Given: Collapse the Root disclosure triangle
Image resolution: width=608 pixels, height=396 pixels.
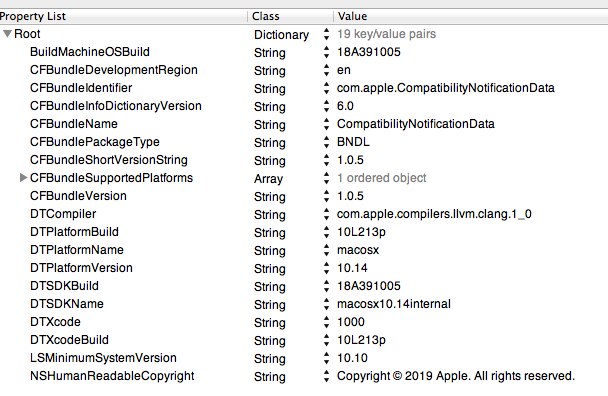Looking at the screenshot, I should (x=7, y=34).
